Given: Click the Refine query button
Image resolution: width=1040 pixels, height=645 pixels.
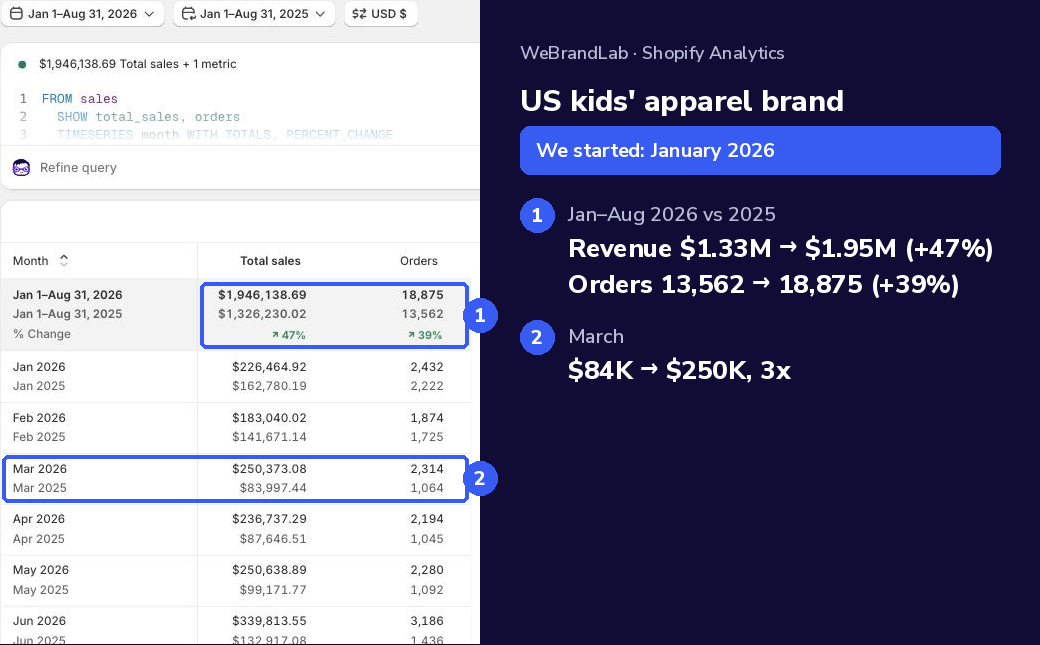Looking at the screenshot, I should 78,167.
